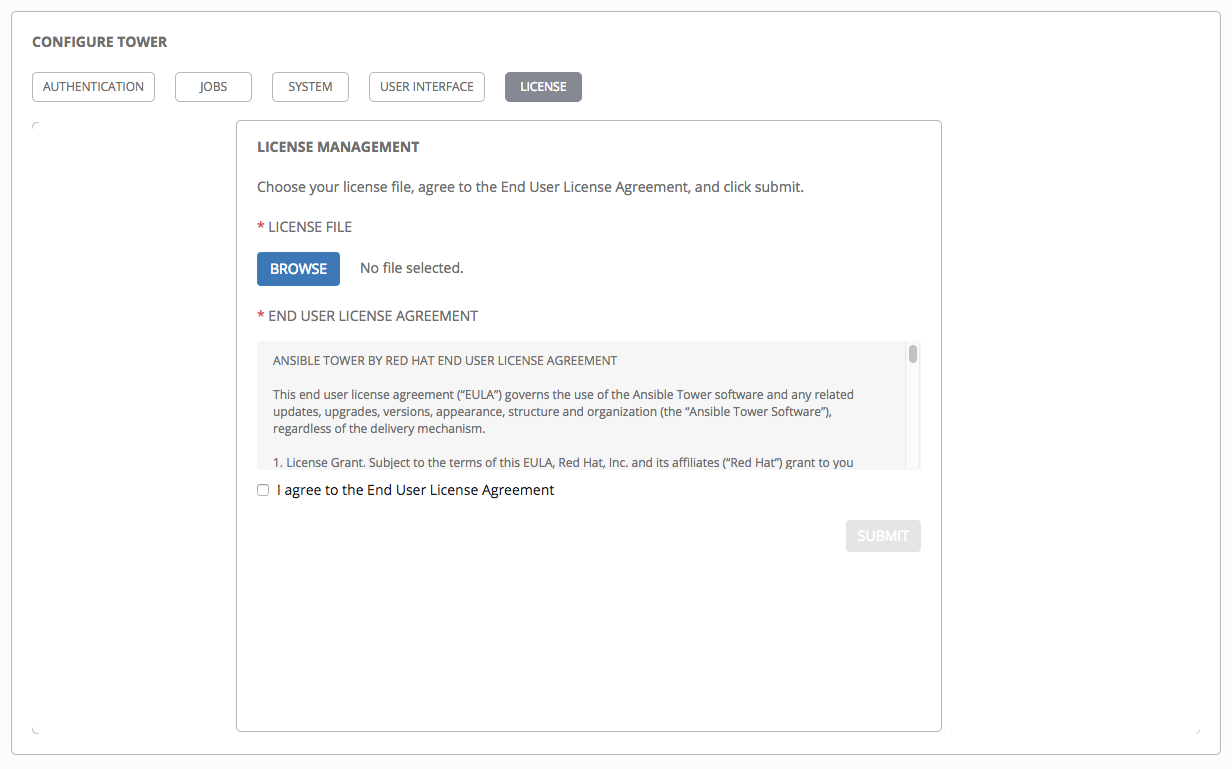Click the 'Configure Tower' title
The image size is (1232, 769).
click(x=100, y=42)
